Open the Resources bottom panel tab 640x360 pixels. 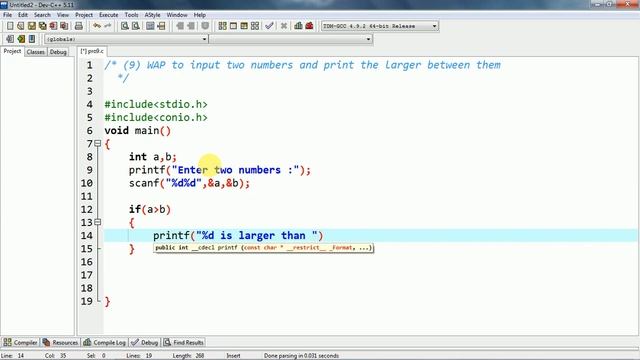tap(60, 342)
